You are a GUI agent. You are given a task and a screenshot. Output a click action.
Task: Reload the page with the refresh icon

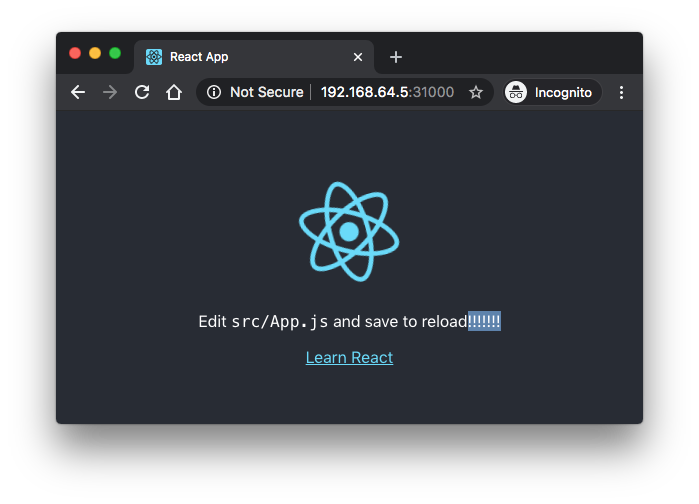click(142, 92)
